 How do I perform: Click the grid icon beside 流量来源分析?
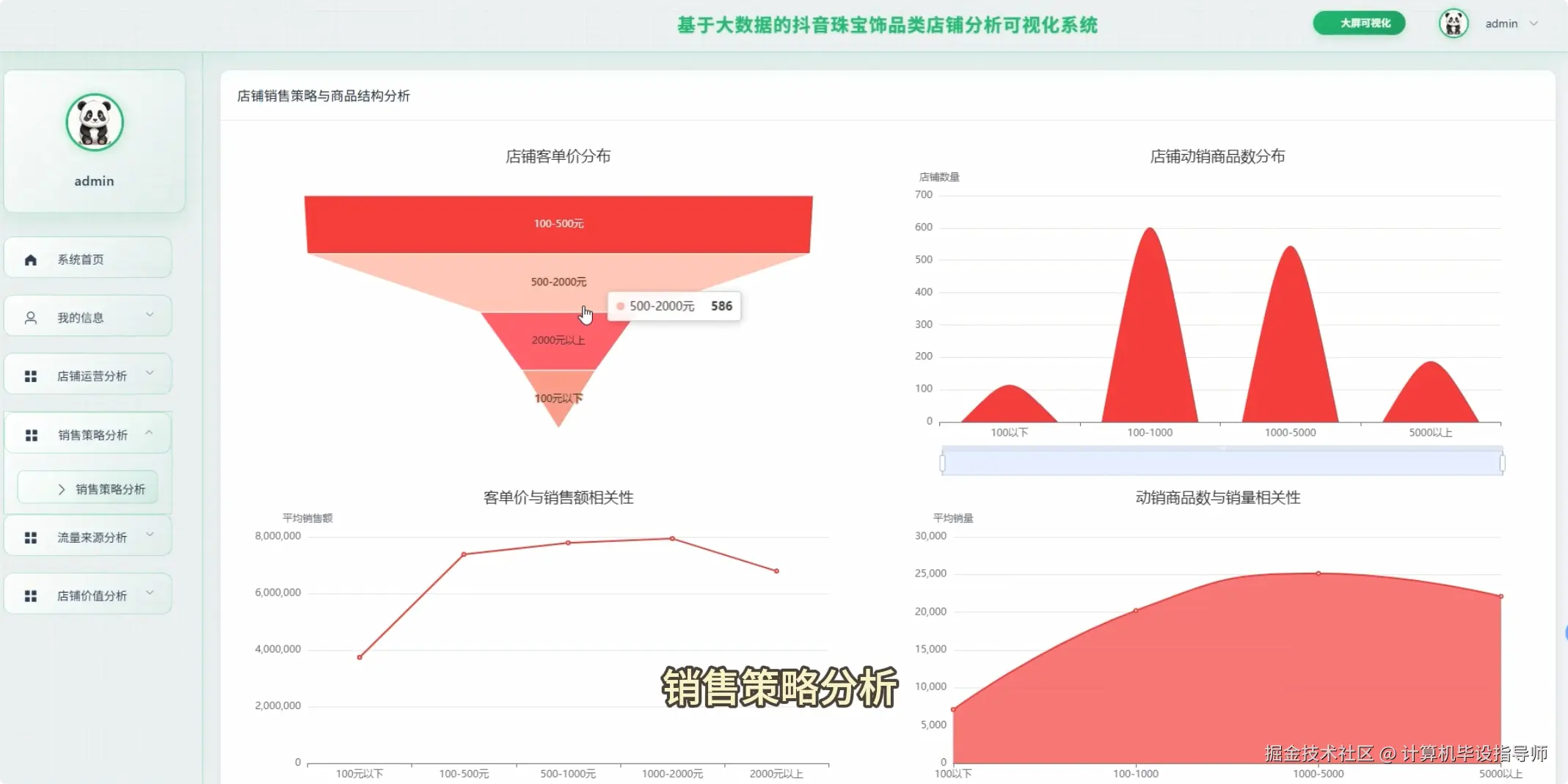pos(31,538)
